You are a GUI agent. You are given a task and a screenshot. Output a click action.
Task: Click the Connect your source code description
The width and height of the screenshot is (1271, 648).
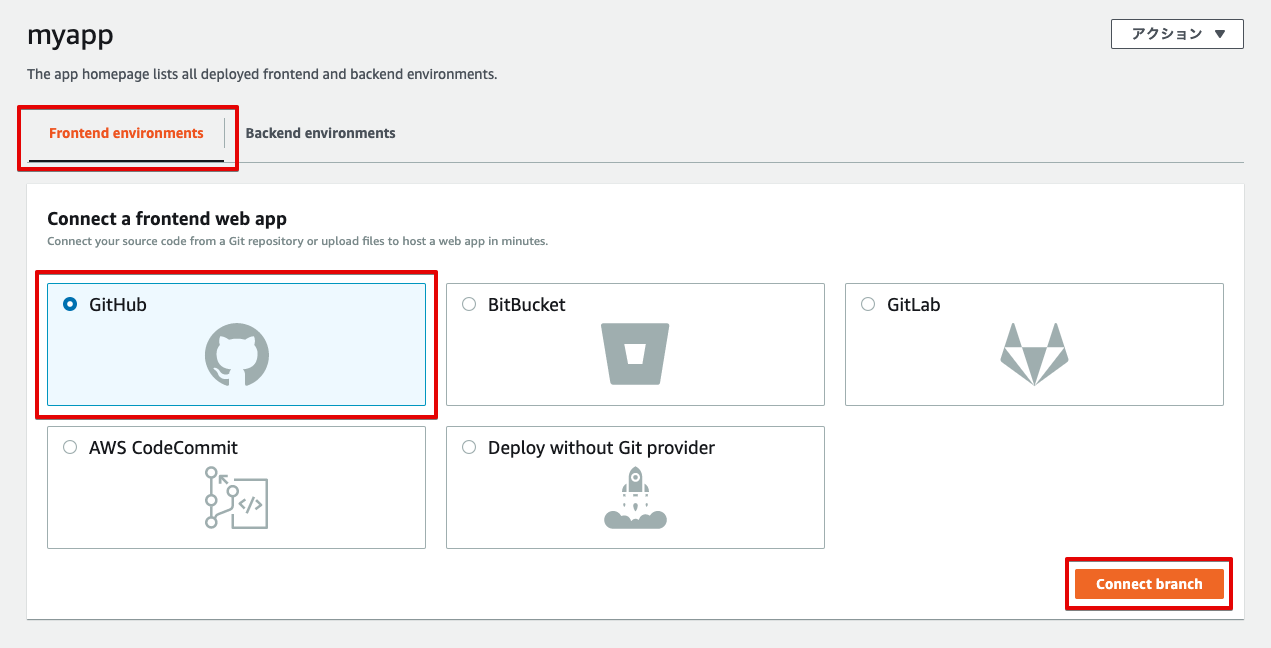coord(298,241)
